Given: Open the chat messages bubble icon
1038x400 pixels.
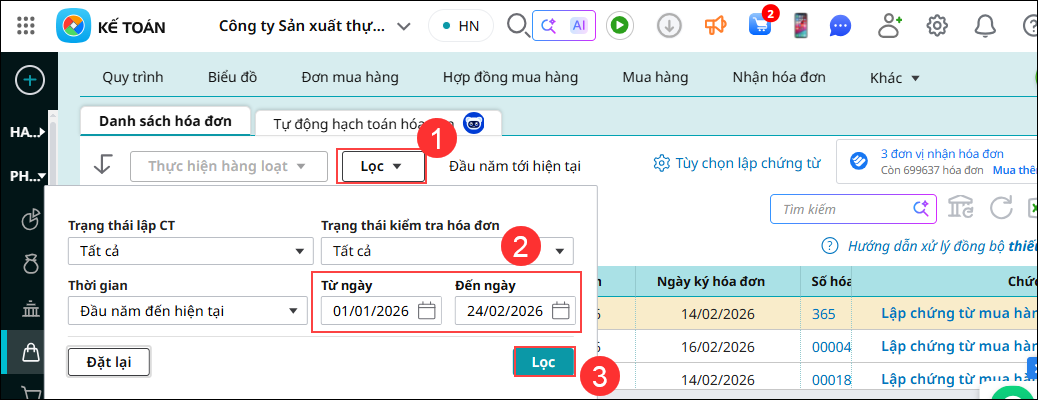Looking at the screenshot, I should tap(843, 26).
